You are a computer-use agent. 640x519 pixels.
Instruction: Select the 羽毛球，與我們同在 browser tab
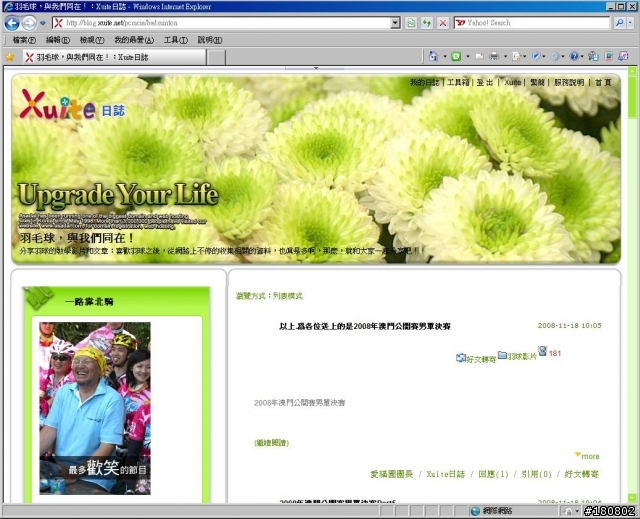[114, 57]
